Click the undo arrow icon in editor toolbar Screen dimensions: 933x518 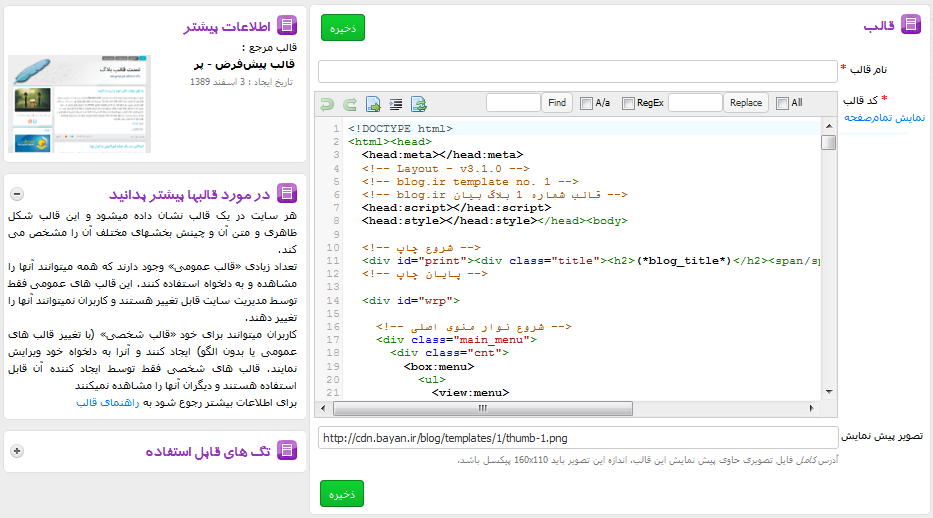pos(325,103)
